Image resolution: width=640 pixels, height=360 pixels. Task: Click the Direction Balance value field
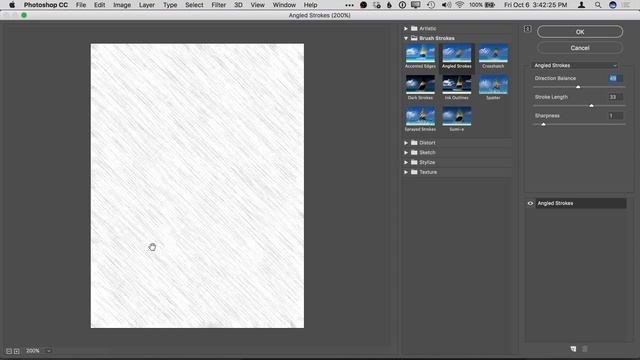[616, 78]
